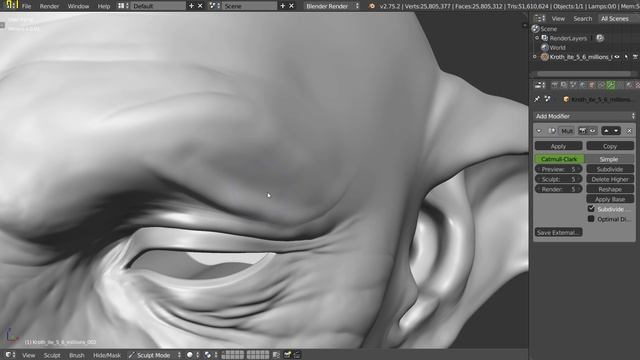Toggle the pin icon in properties context

537,99
